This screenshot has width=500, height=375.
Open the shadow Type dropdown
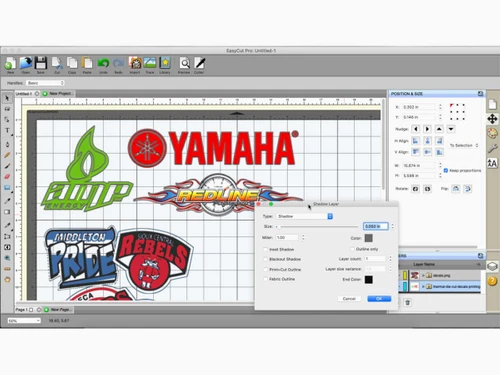pyautogui.click(x=304, y=216)
